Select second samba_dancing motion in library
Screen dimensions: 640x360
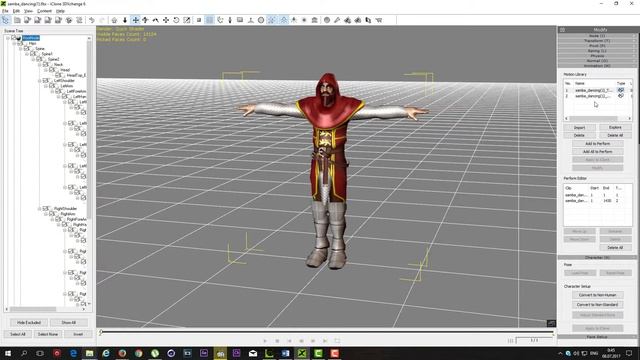tap(593, 96)
